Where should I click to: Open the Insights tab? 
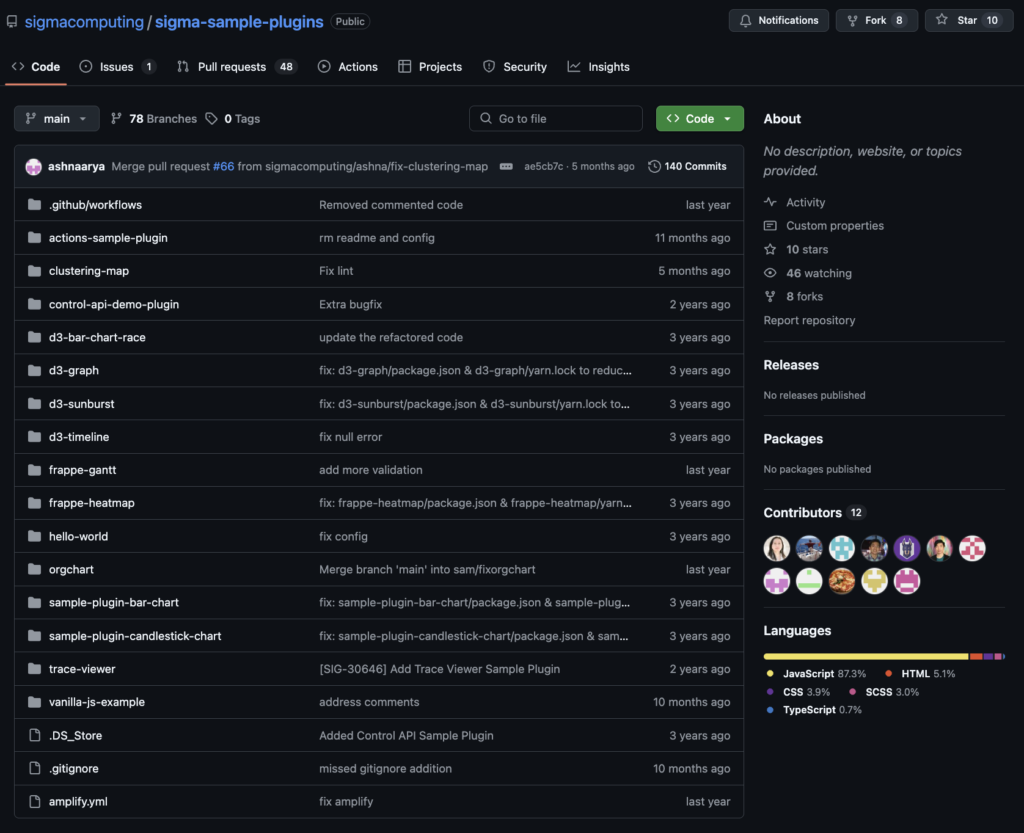(x=598, y=67)
